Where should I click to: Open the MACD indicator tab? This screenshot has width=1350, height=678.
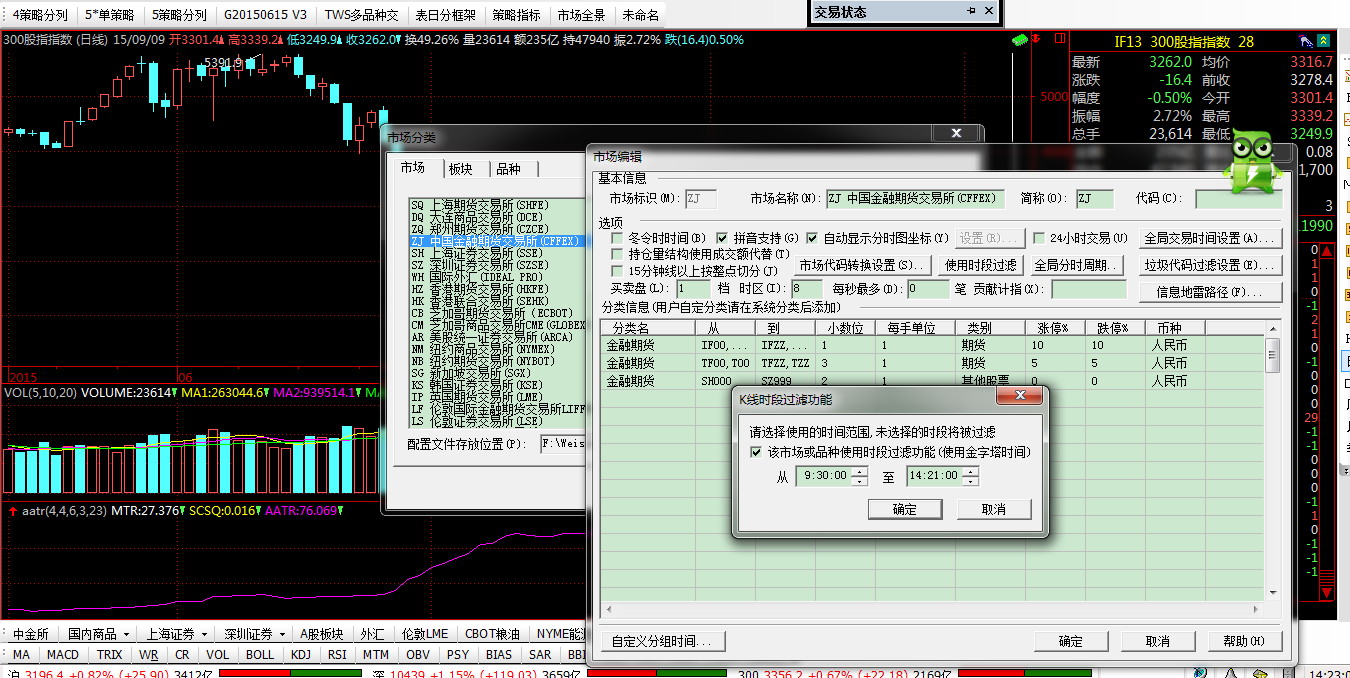62,655
